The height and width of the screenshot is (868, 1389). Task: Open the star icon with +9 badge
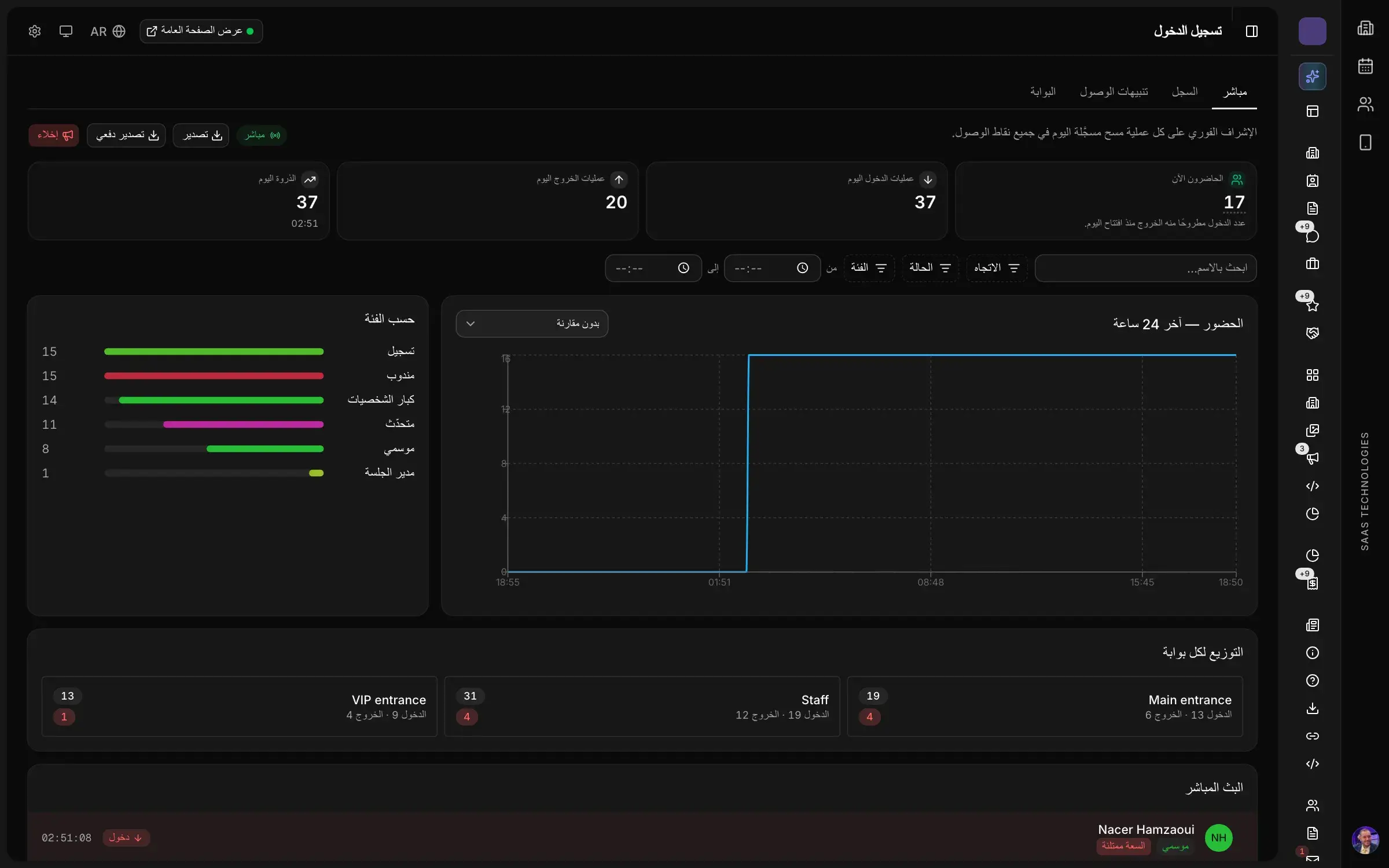click(x=1312, y=305)
